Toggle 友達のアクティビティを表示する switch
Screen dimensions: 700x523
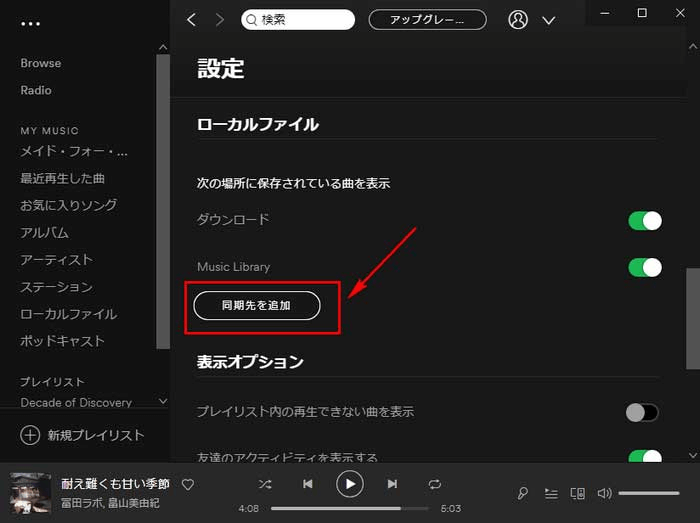pyautogui.click(x=645, y=457)
